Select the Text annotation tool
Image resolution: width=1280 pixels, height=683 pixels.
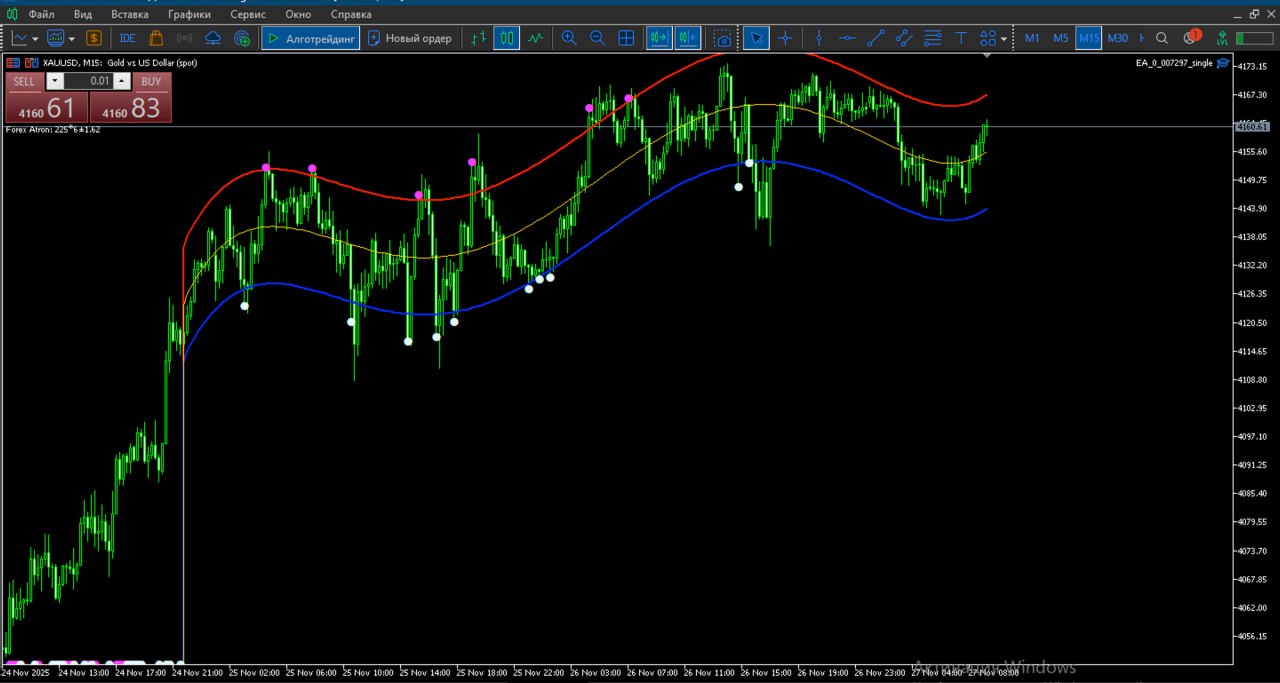tap(960, 38)
